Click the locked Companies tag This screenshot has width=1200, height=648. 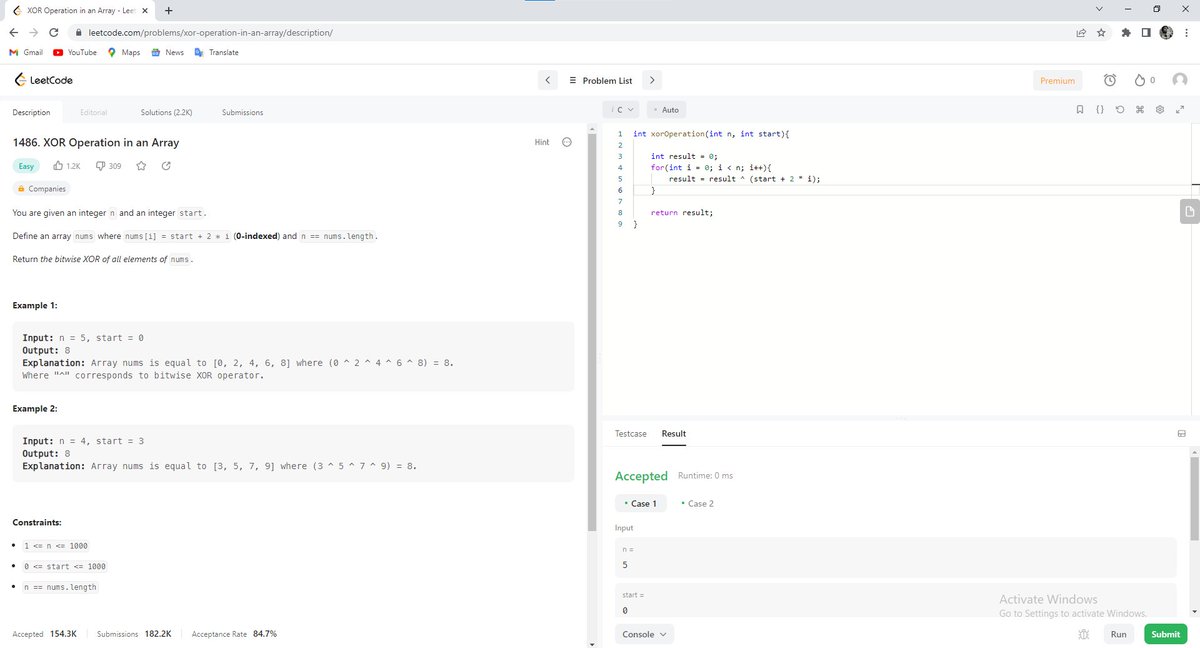tap(43, 189)
